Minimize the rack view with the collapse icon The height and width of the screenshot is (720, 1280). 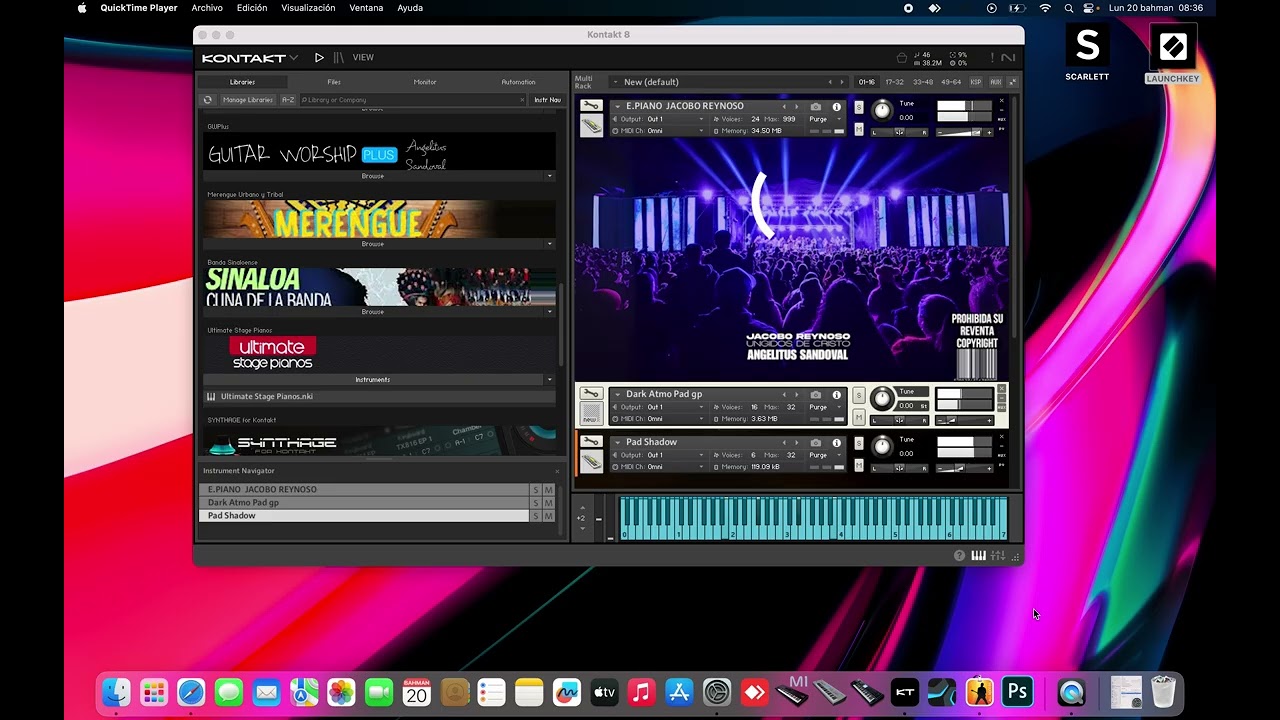pyautogui.click(x=1013, y=82)
